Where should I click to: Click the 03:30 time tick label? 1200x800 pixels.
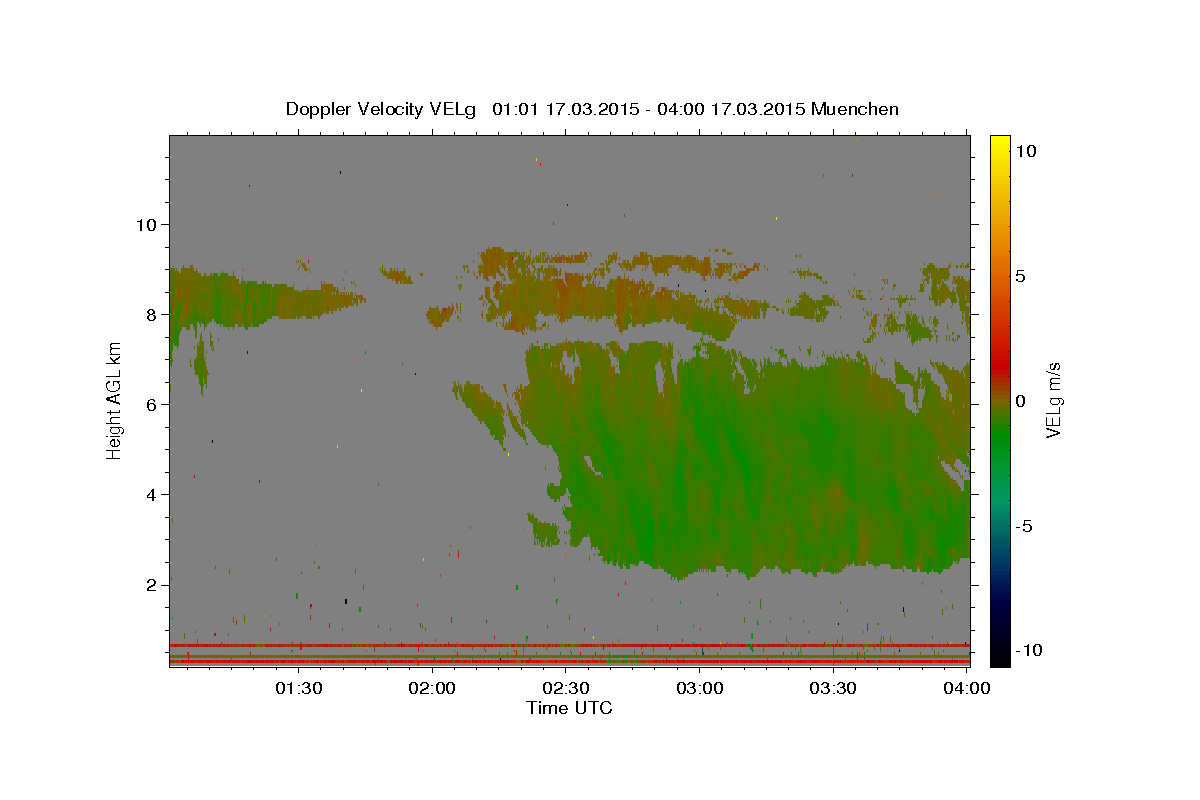[x=834, y=688]
